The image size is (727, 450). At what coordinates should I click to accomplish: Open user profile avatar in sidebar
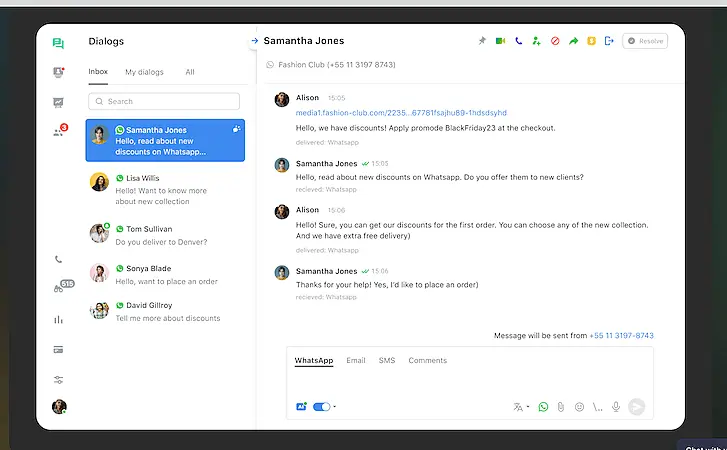click(x=59, y=406)
